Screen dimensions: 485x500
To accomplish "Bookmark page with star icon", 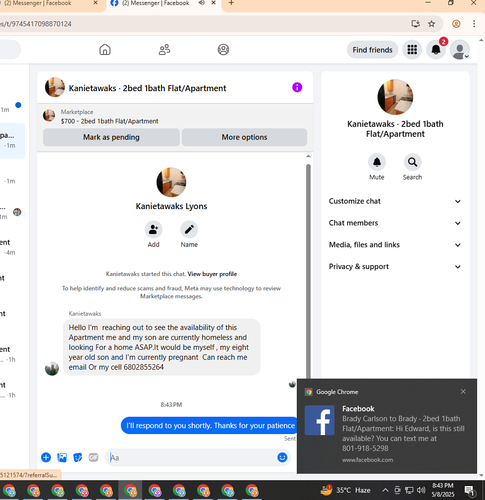I will [x=432, y=24].
